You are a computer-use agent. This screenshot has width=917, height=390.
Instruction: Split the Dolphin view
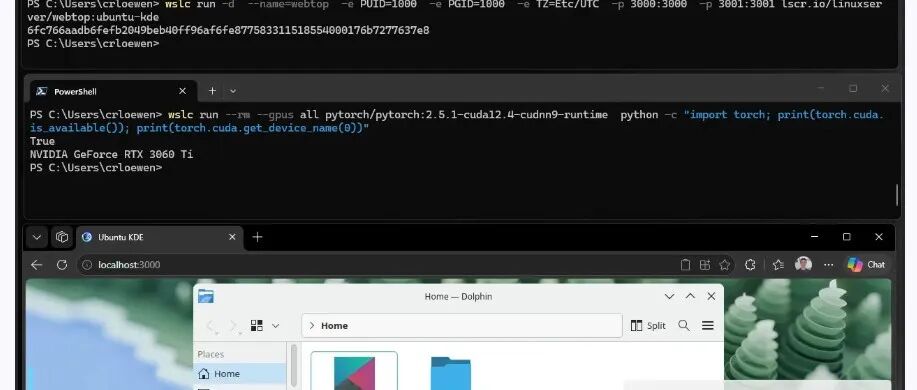pos(648,326)
